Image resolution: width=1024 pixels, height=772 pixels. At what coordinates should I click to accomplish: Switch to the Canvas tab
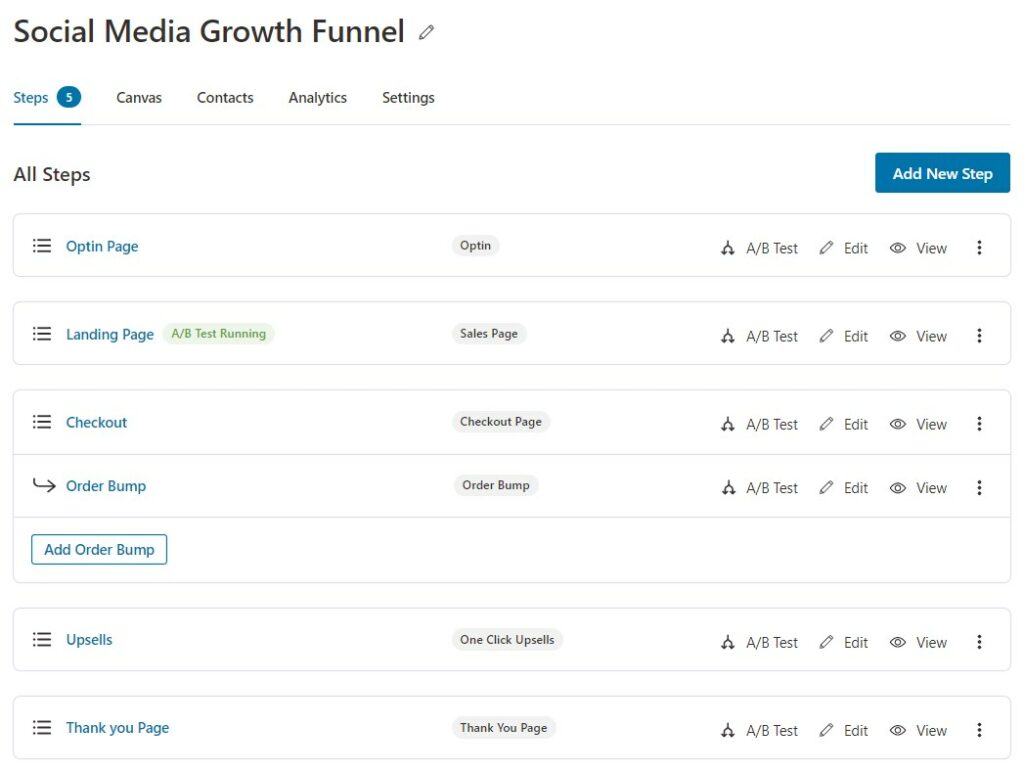138,98
